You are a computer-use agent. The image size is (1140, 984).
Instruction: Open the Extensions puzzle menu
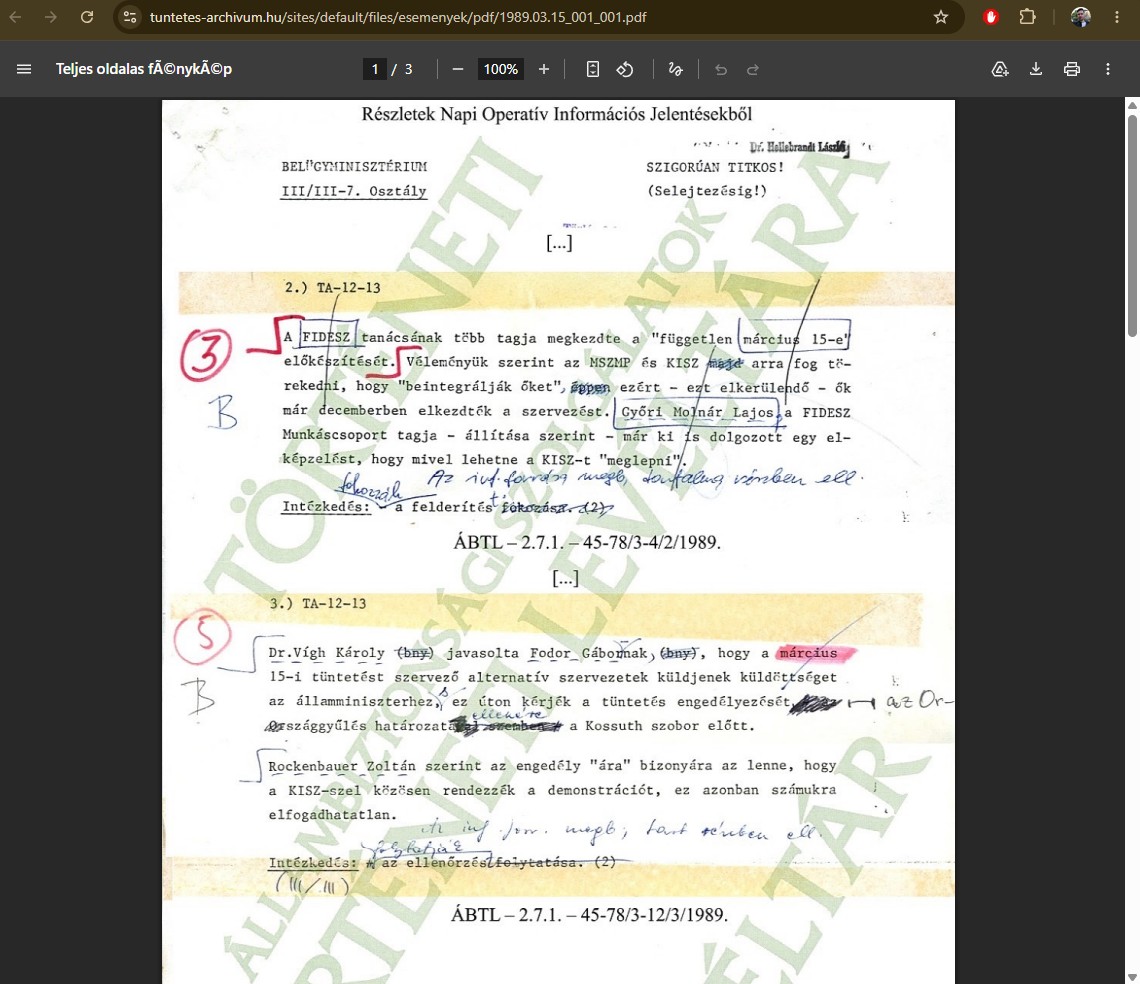coord(1027,17)
